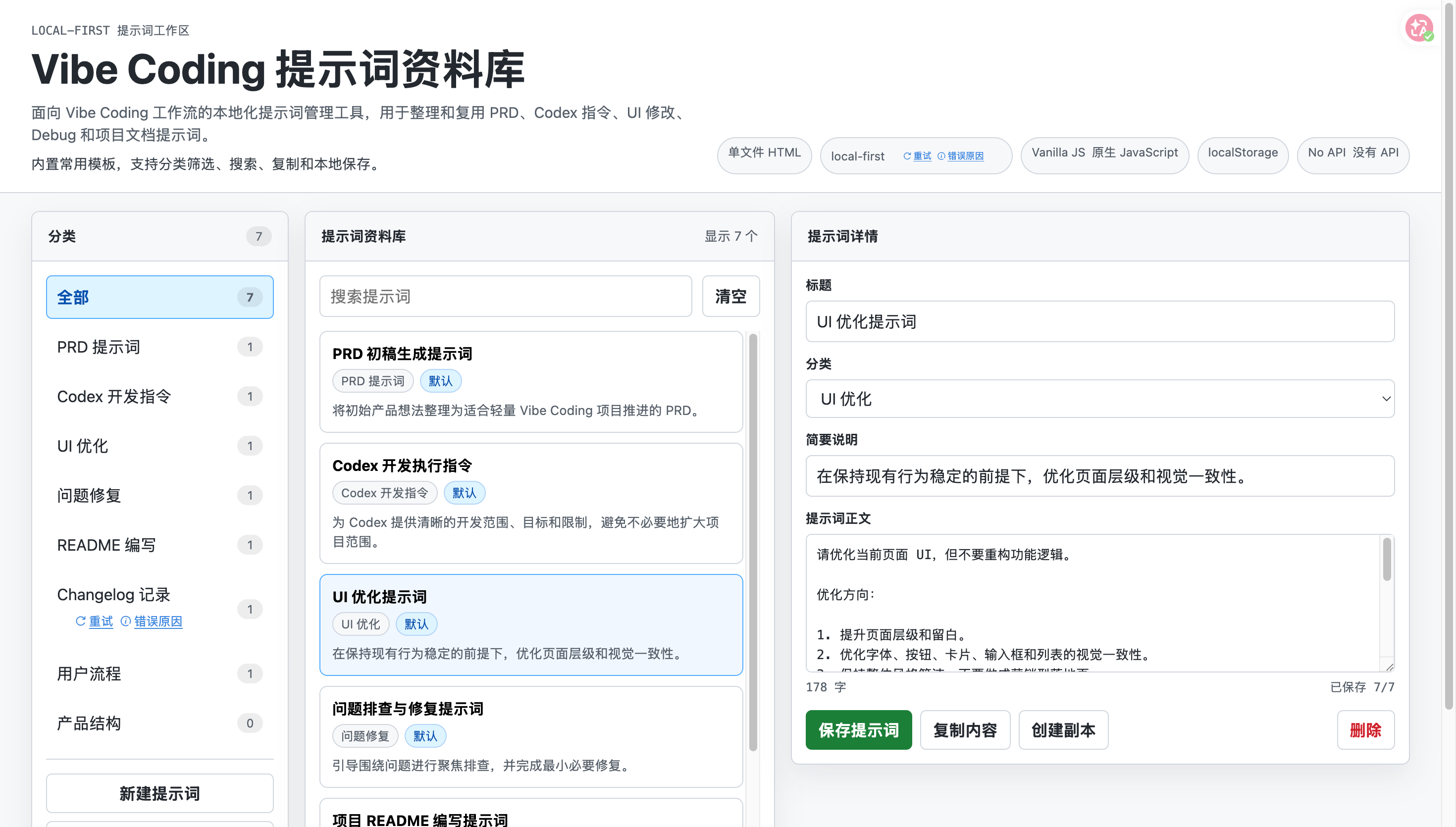The image size is (1456, 827).
Task: Click the PRD 提示词 tag on first card
Action: pyautogui.click(x=372, y=381)
